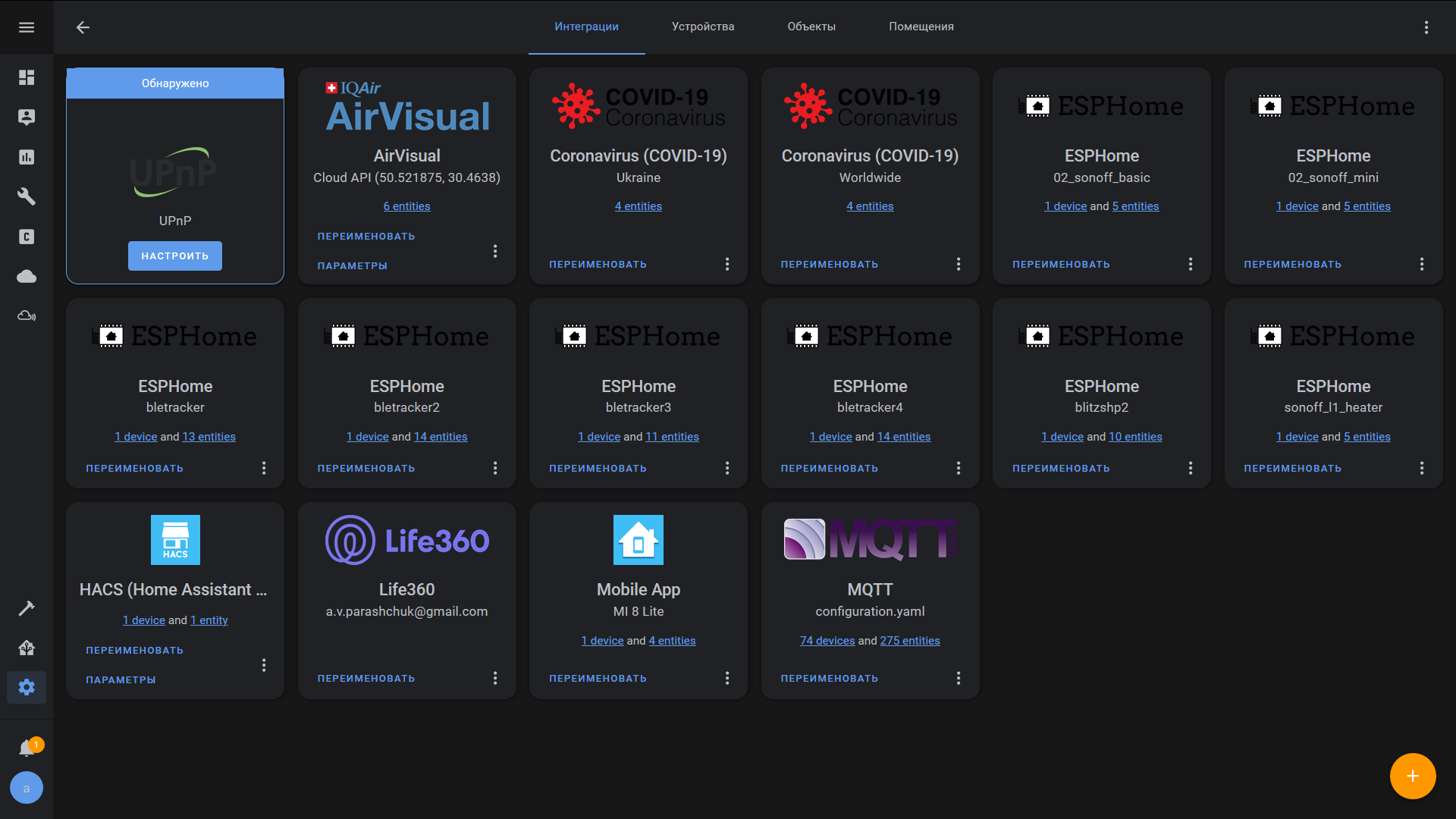
Task: Open HACS 1 entity link
Action: [x=209, y=620]
